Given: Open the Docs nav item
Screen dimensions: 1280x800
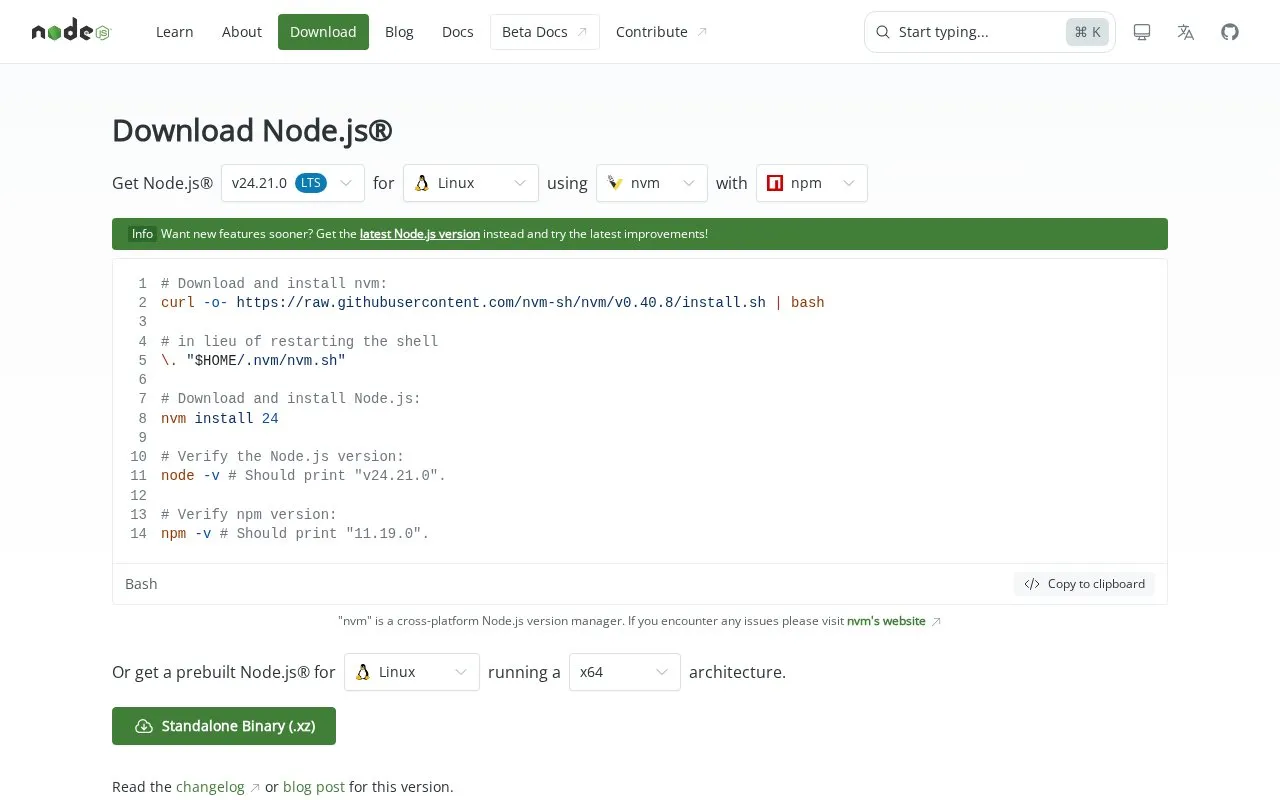Looking at the screenshot, I should coord(458,32).
